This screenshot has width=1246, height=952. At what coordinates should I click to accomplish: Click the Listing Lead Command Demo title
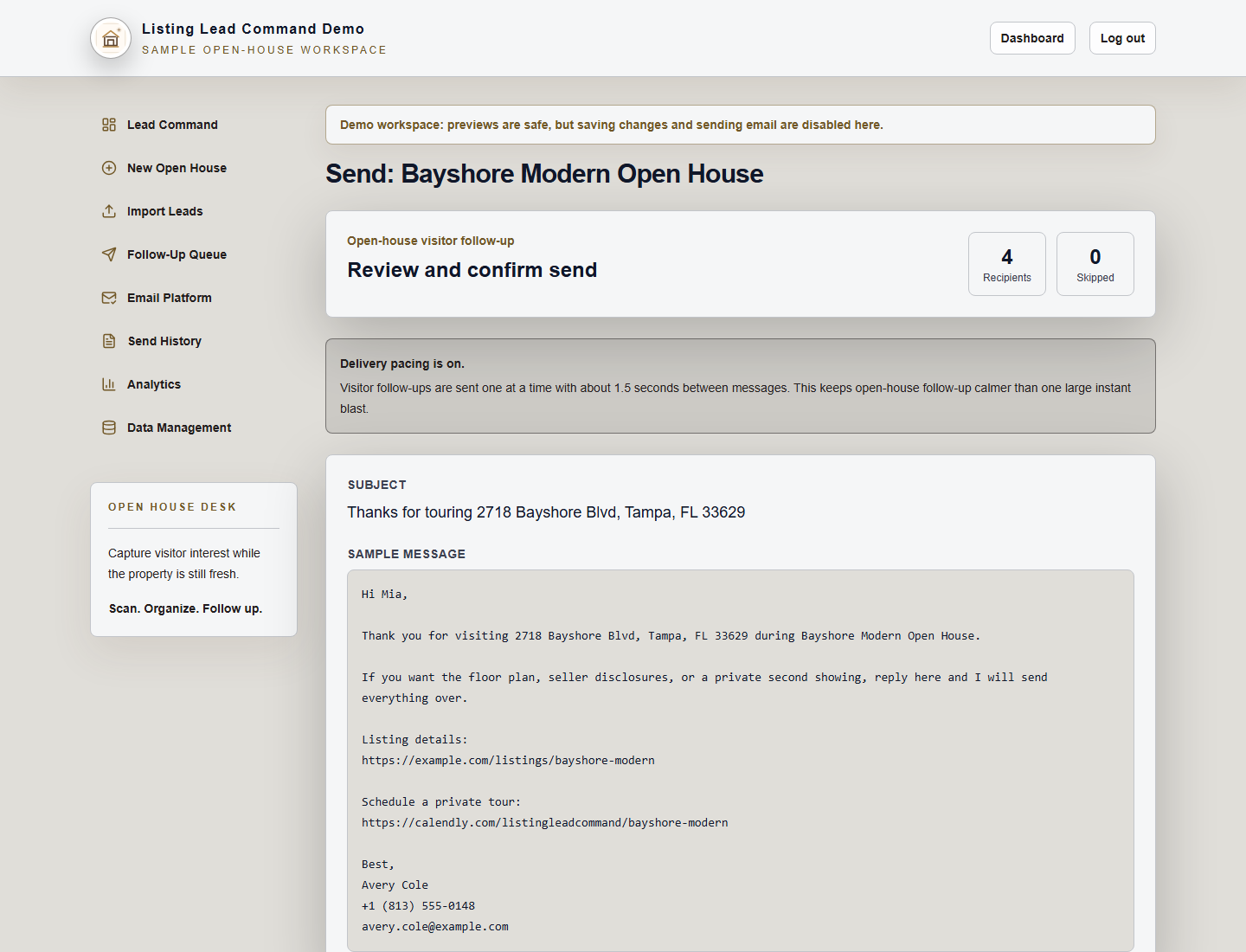pyautogui.click(x=253, y=29)
